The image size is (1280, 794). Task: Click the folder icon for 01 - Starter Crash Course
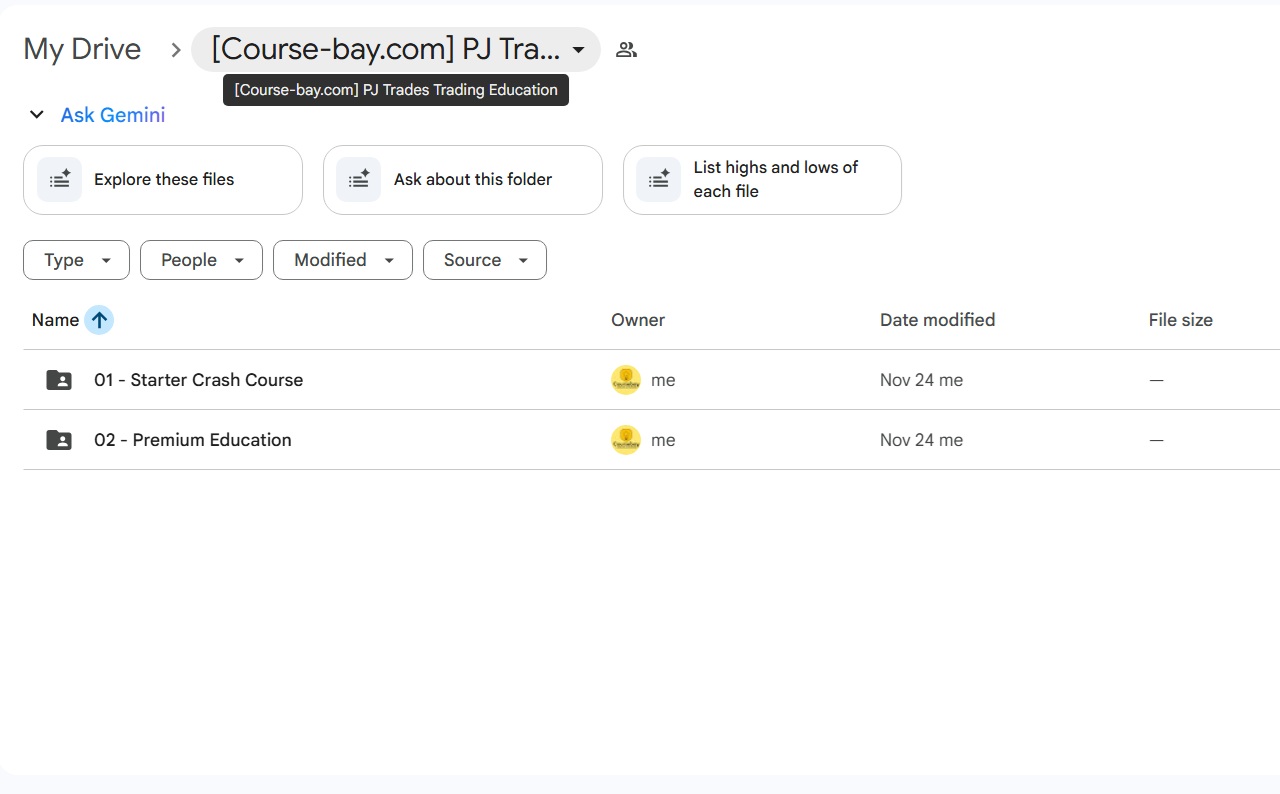[59, 380]
